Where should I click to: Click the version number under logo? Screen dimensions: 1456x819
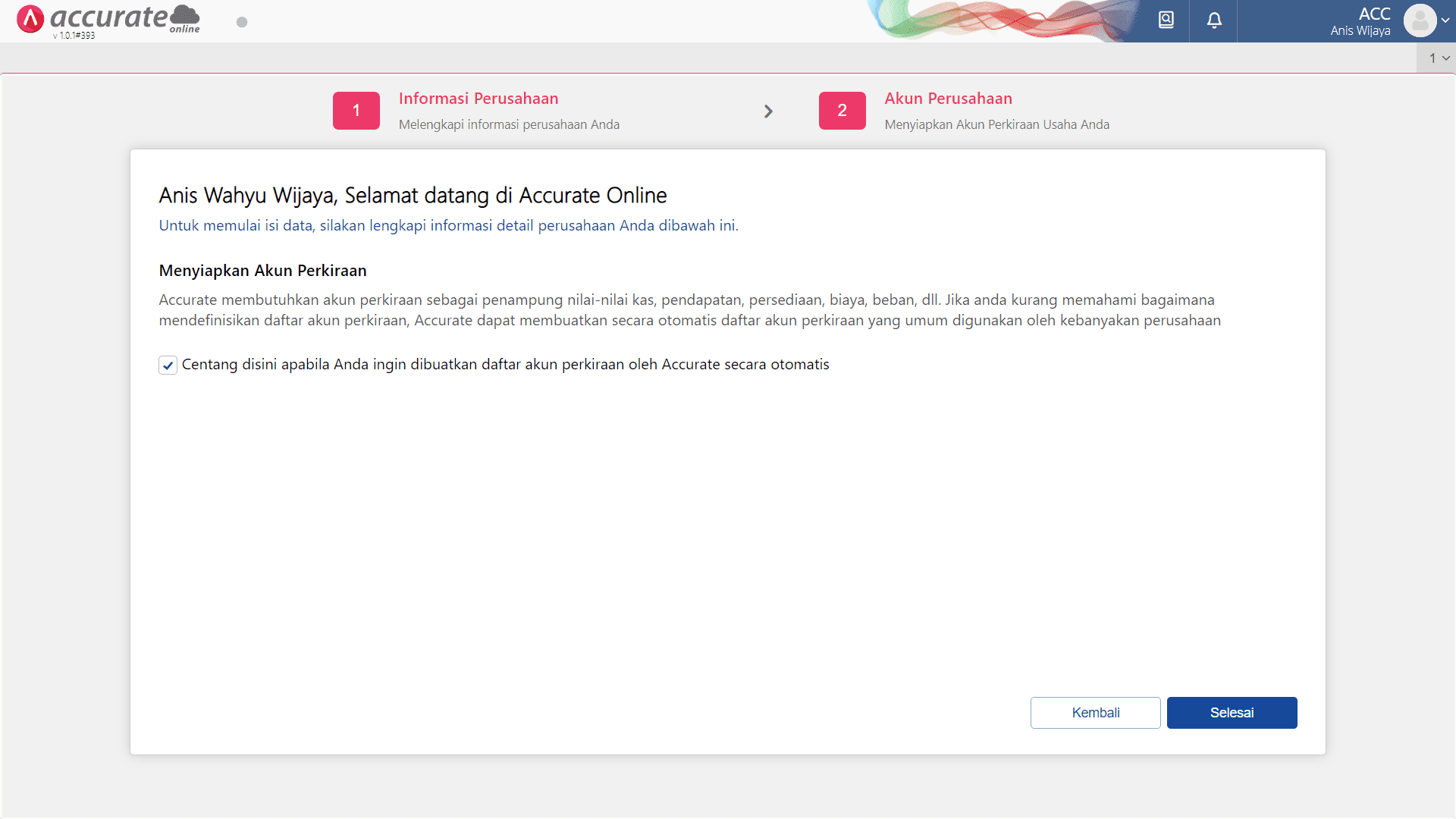pos(74,36)
